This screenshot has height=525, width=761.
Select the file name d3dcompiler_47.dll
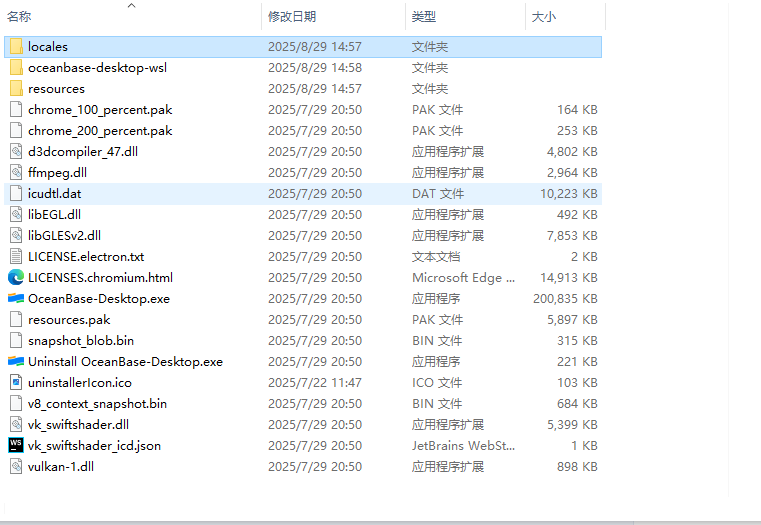pos(83,151)
